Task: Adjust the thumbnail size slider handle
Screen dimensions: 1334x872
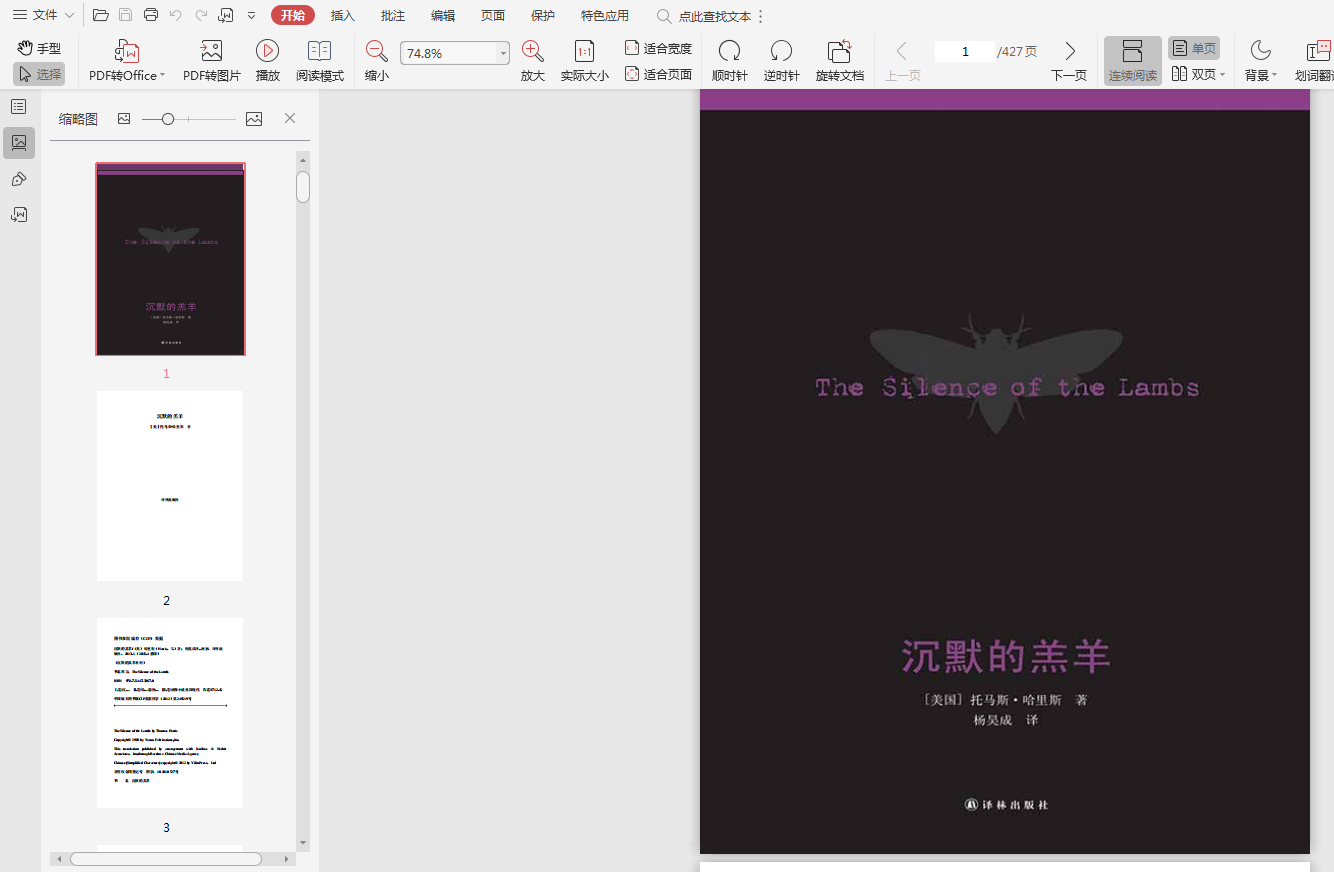Action: 168,119
